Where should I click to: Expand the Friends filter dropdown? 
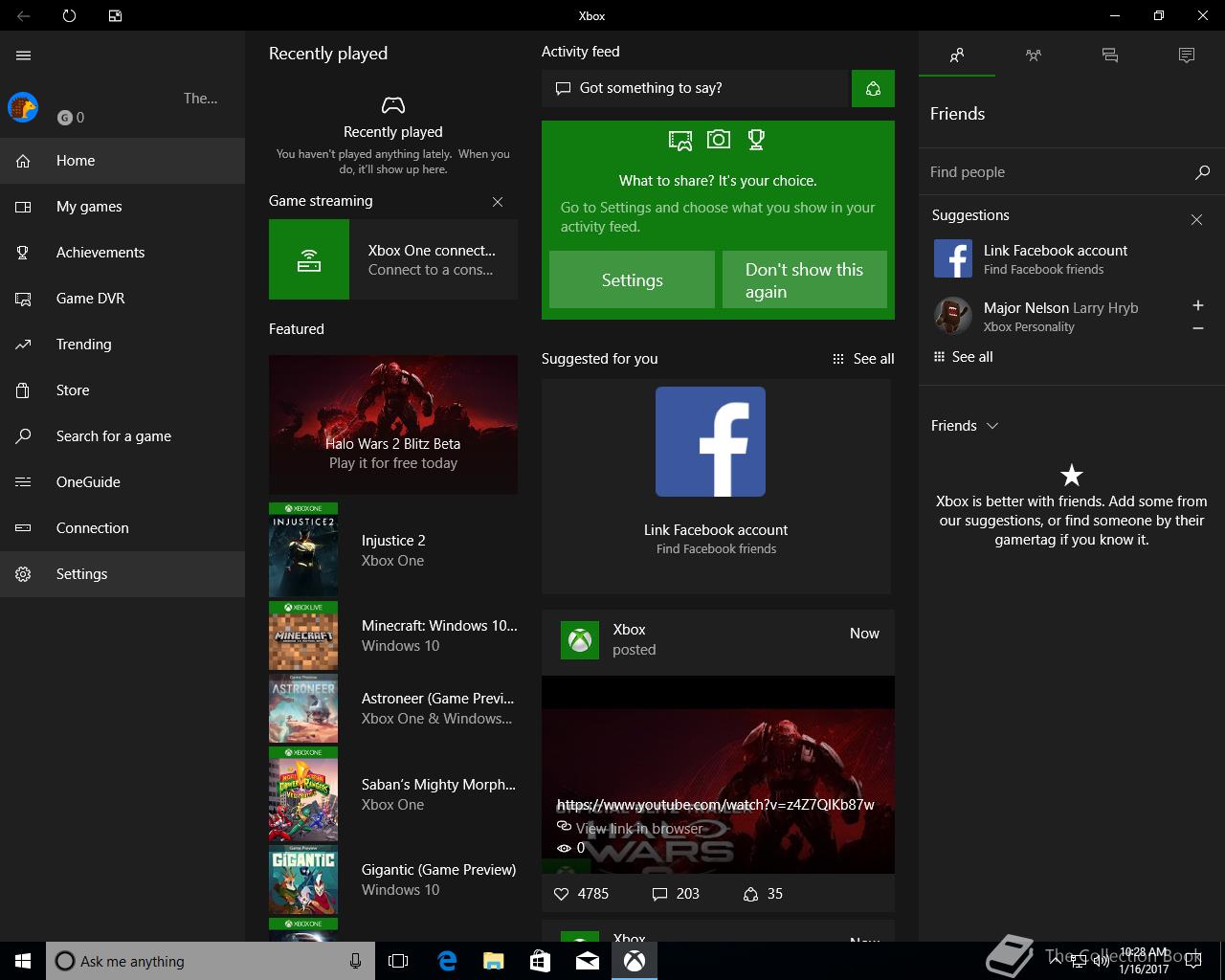[x=965, y=426]
